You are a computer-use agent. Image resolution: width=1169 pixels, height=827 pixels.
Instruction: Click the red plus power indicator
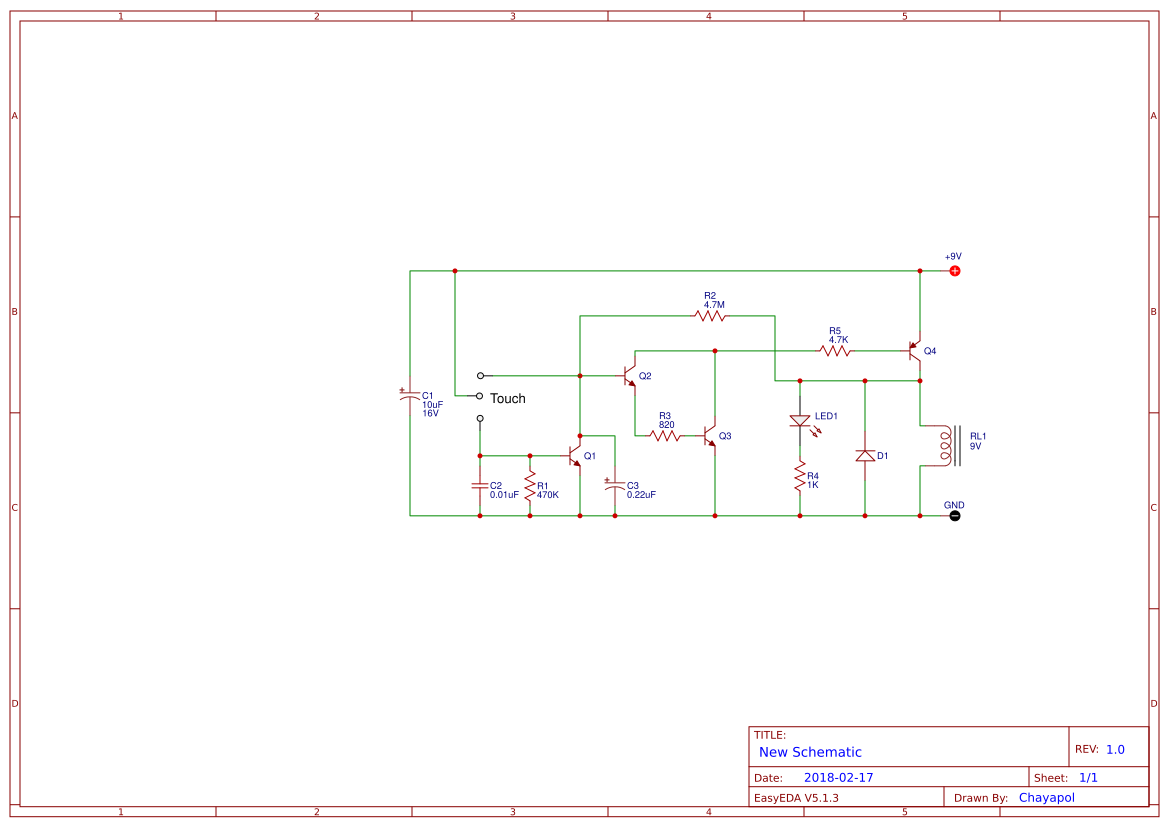pos(955,270)
